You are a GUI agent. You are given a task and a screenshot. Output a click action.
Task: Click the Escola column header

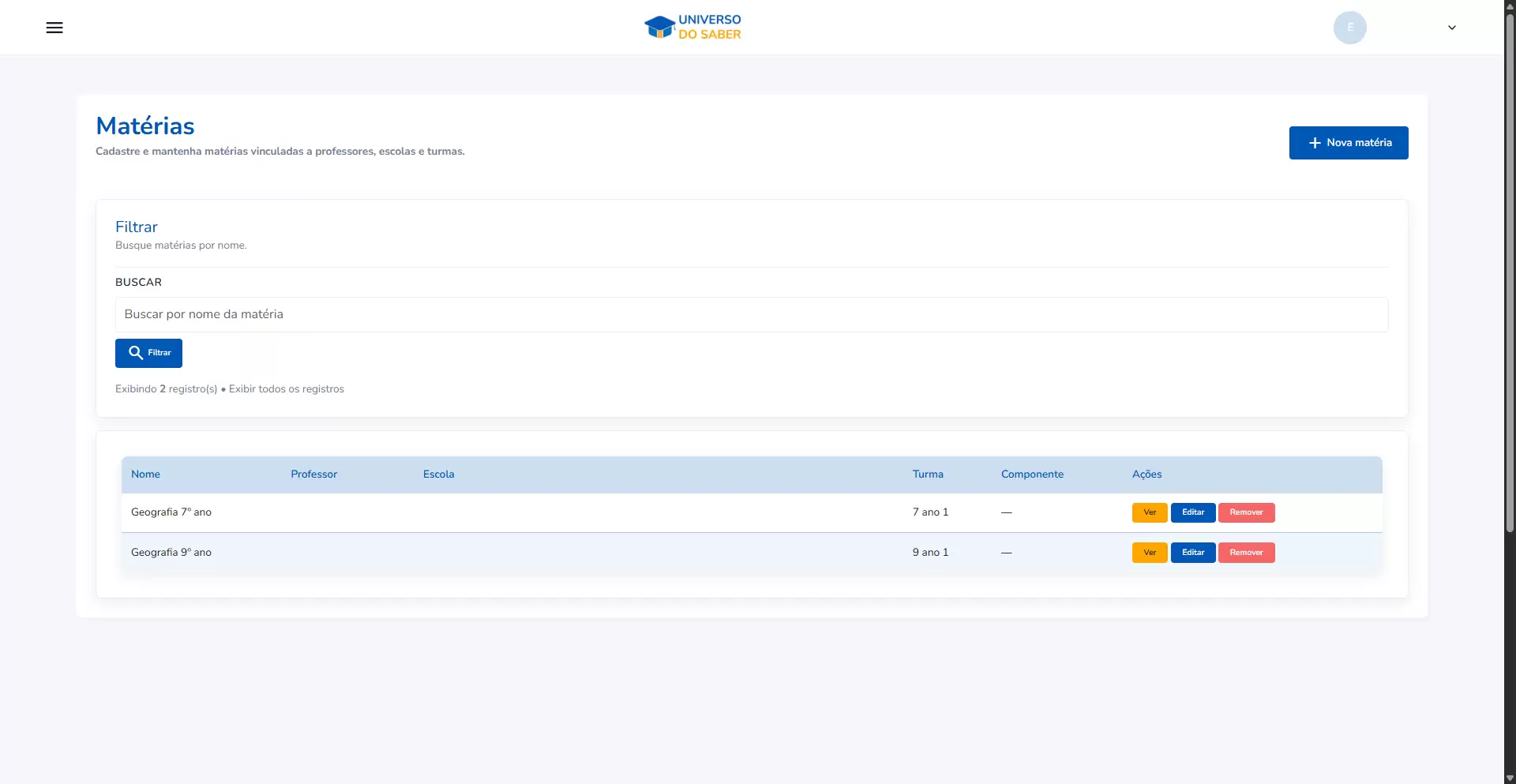click(x=438, y=475)
